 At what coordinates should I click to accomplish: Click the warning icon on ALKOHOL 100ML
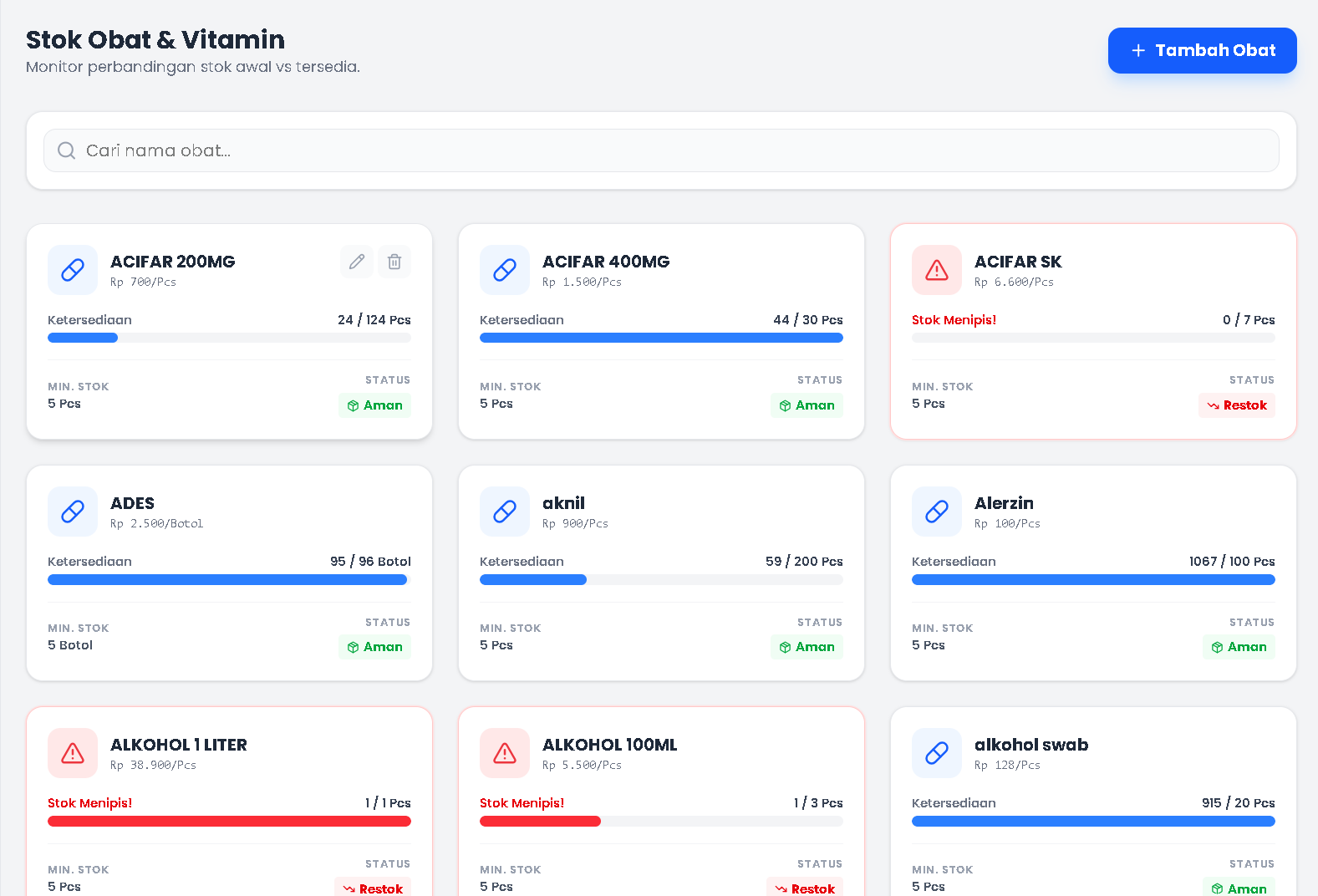point(505,753)
